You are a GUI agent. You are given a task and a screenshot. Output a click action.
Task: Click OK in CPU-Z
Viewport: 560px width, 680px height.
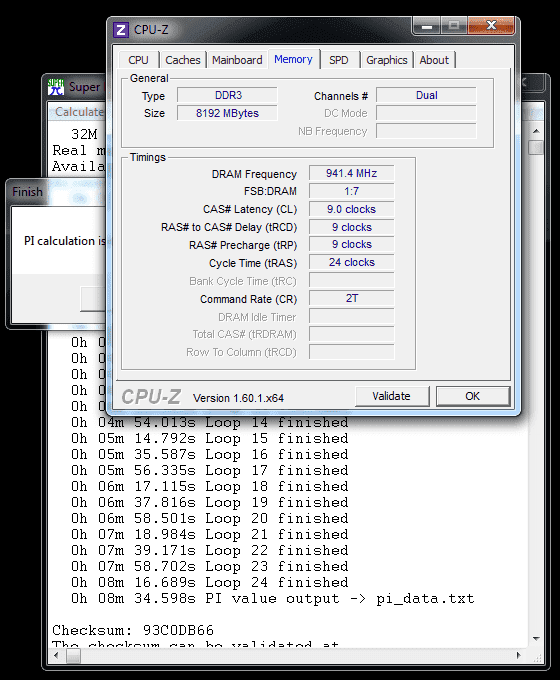(x=473, y=396)
